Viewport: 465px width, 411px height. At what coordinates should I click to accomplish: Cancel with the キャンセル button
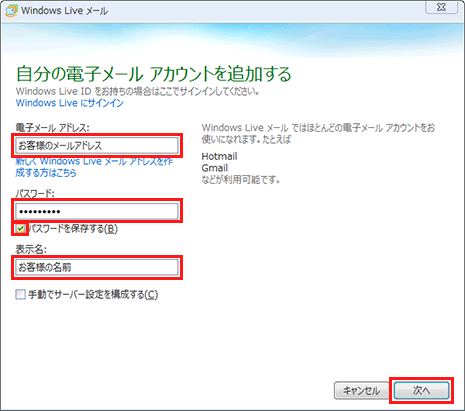(362, 390)
